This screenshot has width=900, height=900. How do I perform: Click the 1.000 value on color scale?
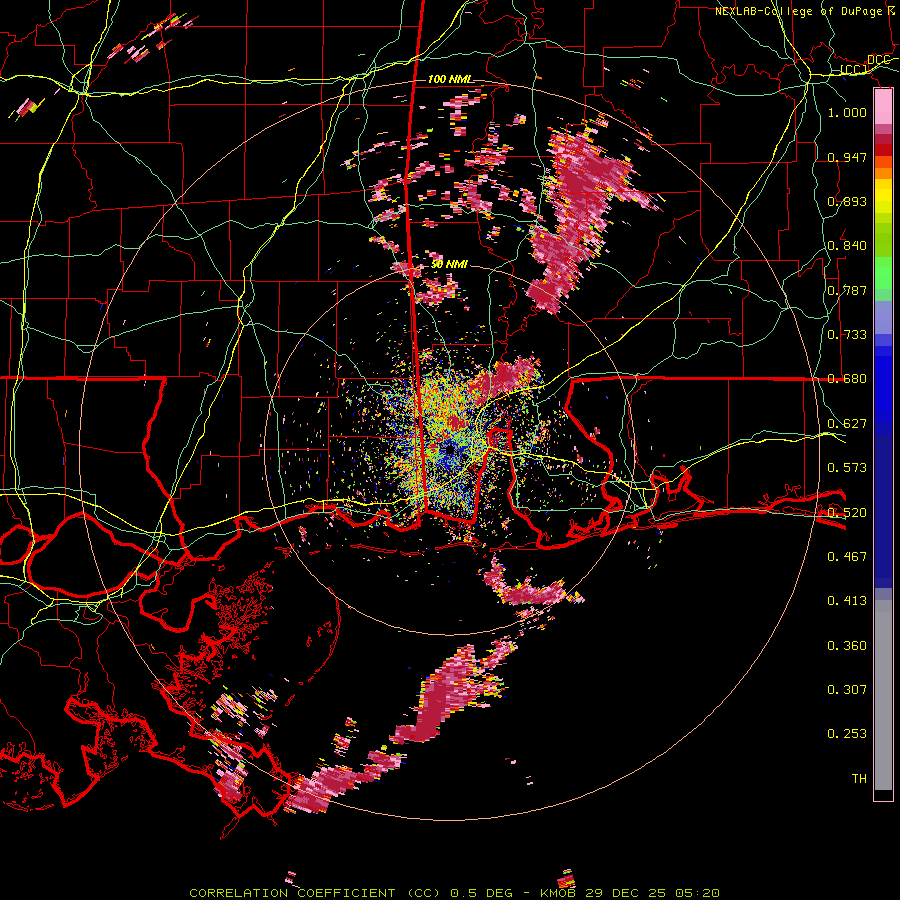coord(847,112)
